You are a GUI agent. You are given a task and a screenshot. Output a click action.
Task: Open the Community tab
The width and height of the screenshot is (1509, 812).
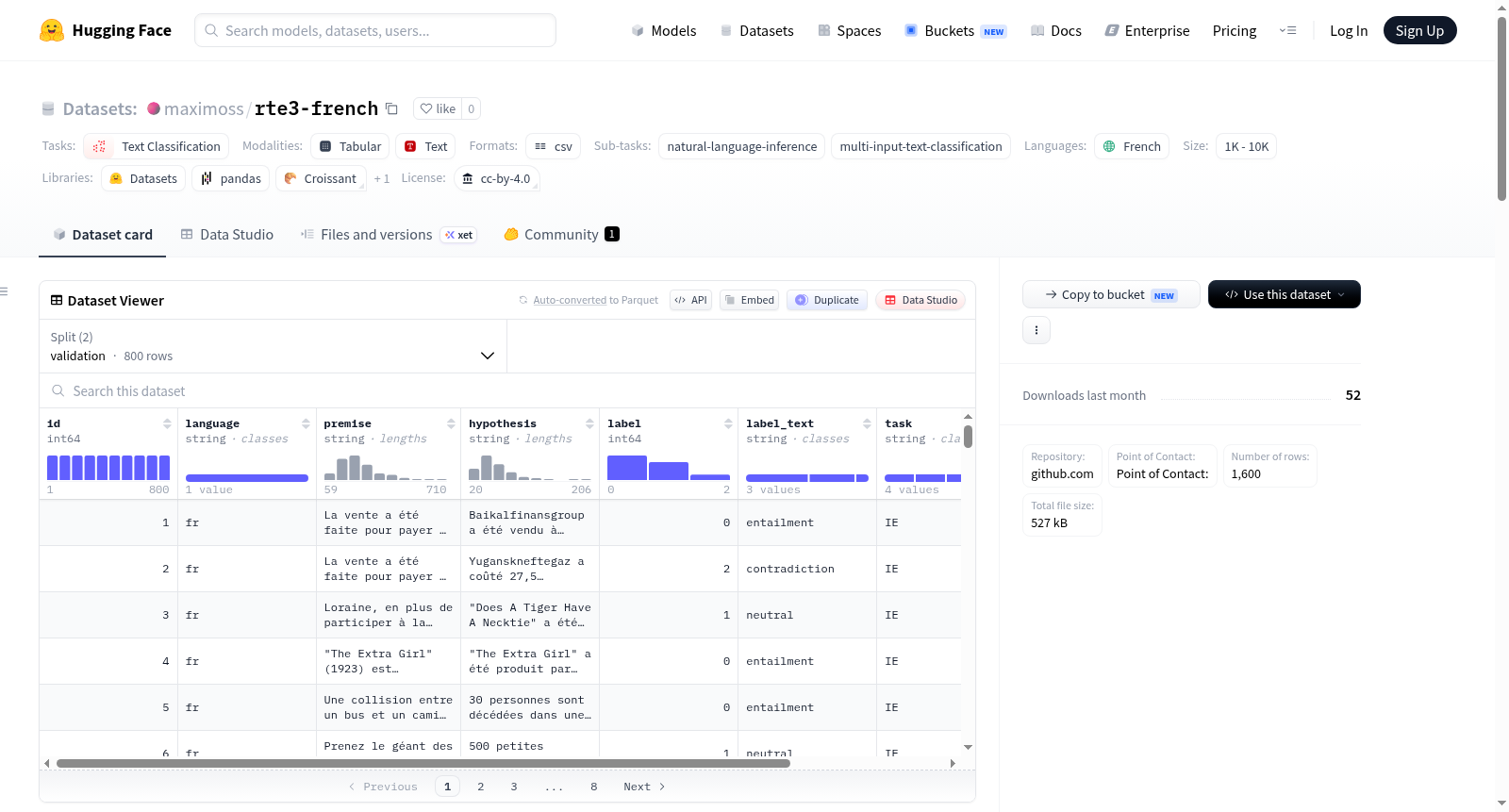click(561, 235)
